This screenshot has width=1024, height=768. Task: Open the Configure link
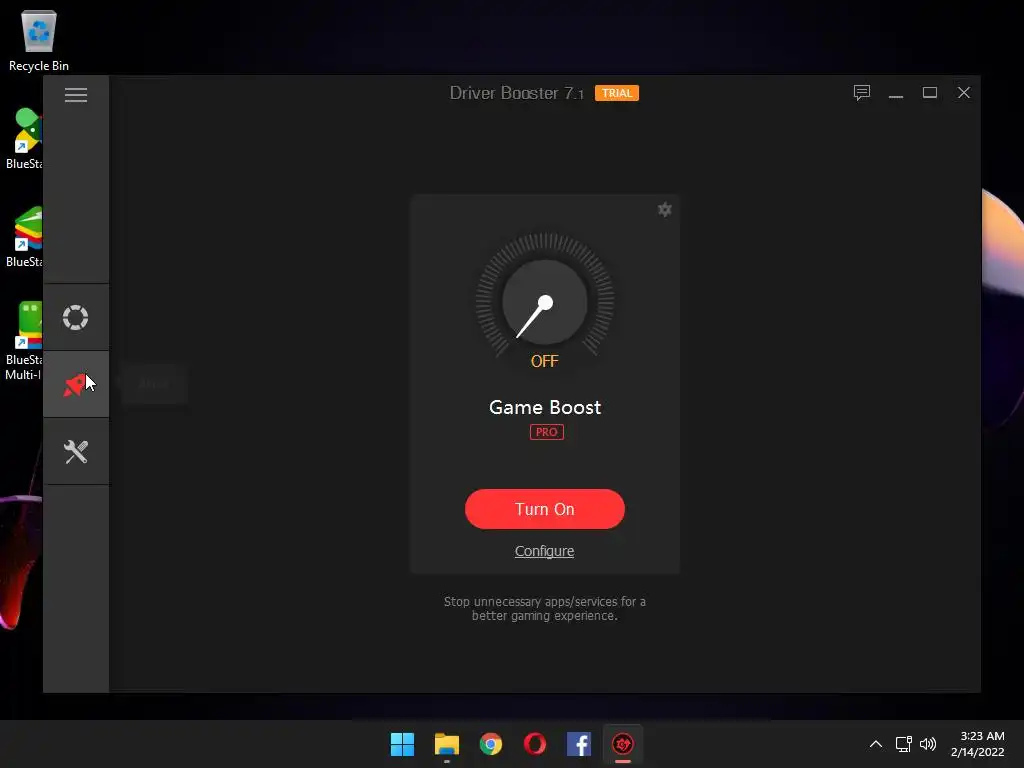coord(545,551)
